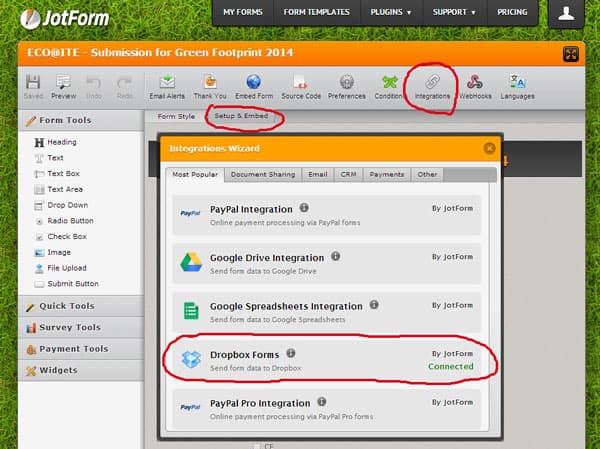Show info for Google Spreadsheets Integration
600x449 pixels.
(374, 305)
